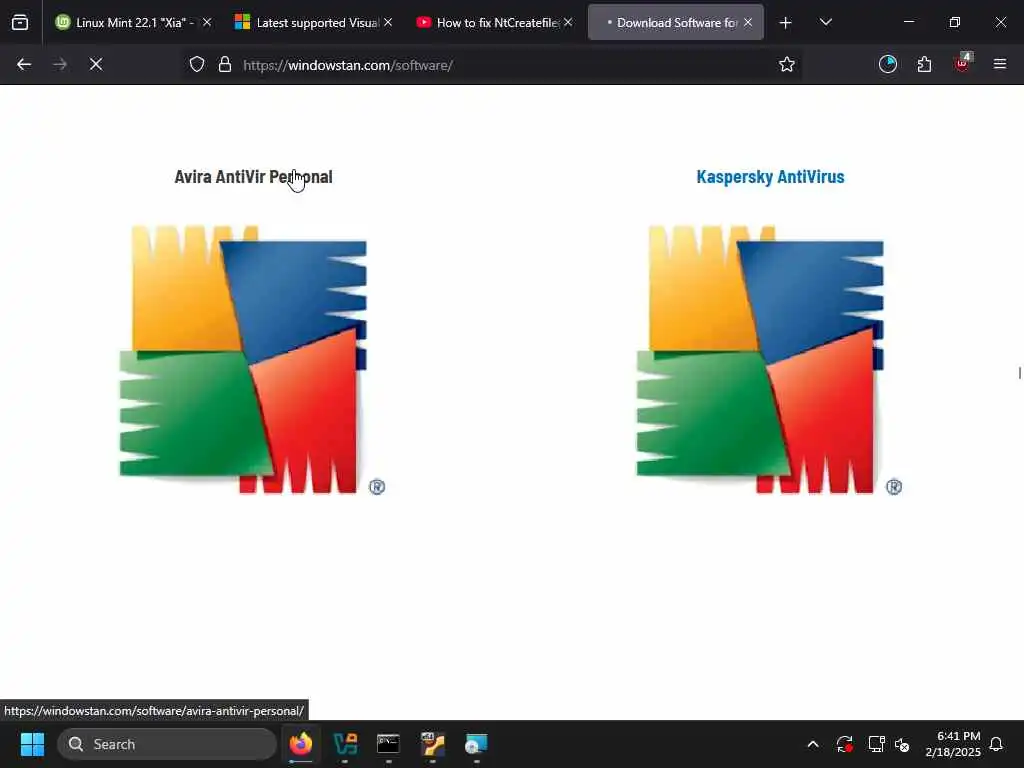The height and width of the screenshot is (768, 1024).
Task: Open the Avira AntiVir Personal link
Action: pos(253,177)
